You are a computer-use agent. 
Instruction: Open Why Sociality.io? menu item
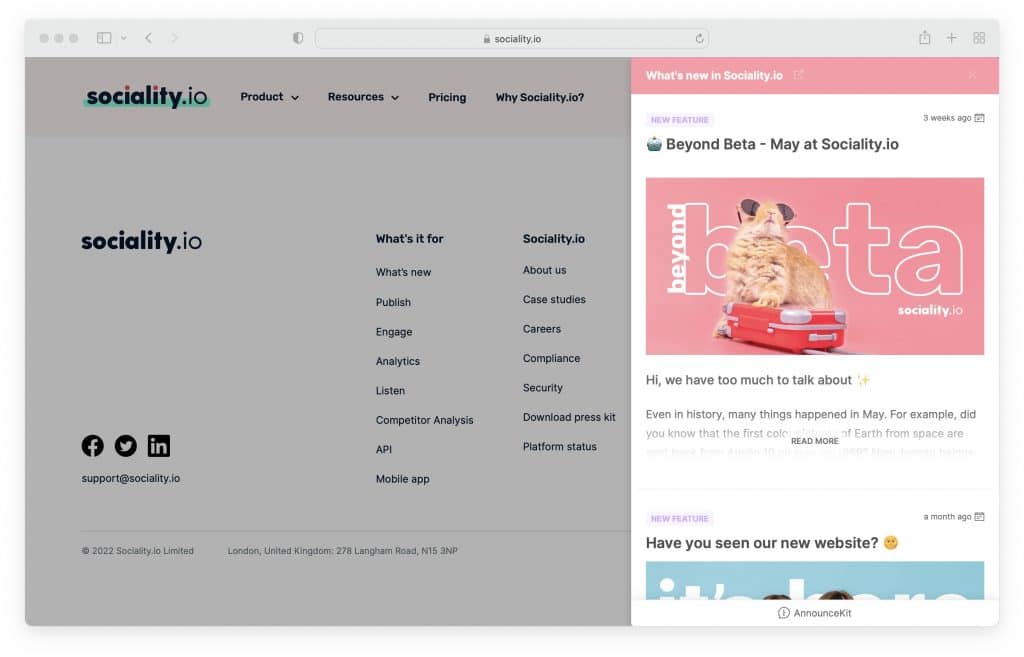539,97
